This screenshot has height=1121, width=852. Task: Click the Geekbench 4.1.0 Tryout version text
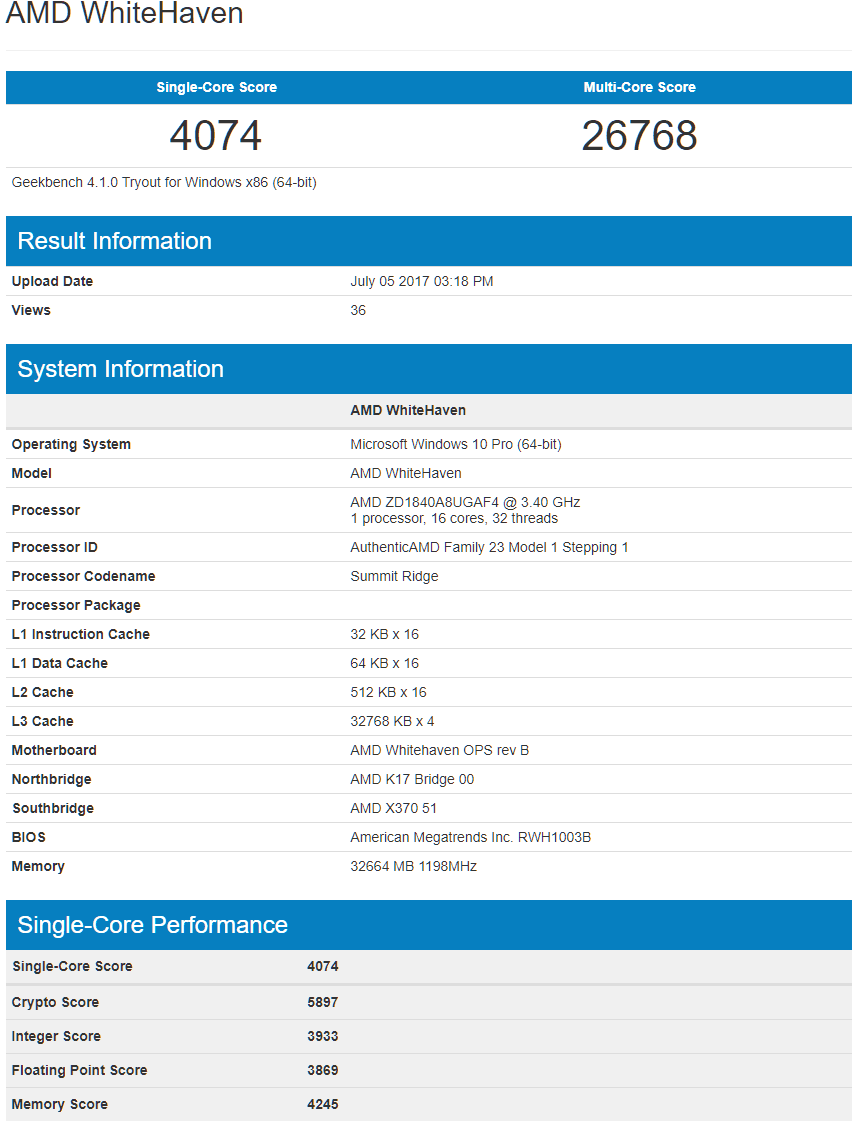[164, 182]
